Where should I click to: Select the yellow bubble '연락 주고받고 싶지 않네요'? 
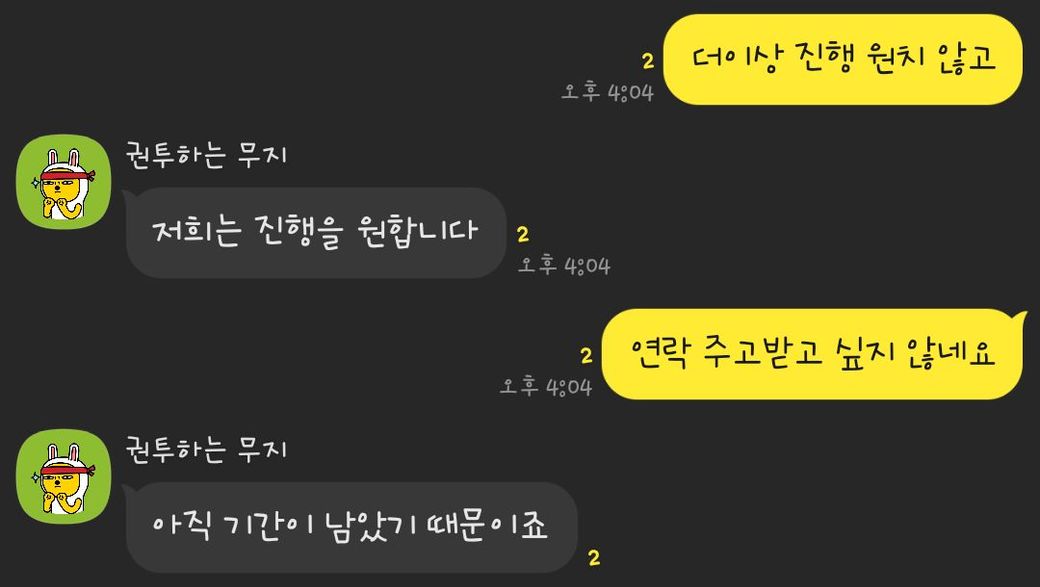point(813,354)
